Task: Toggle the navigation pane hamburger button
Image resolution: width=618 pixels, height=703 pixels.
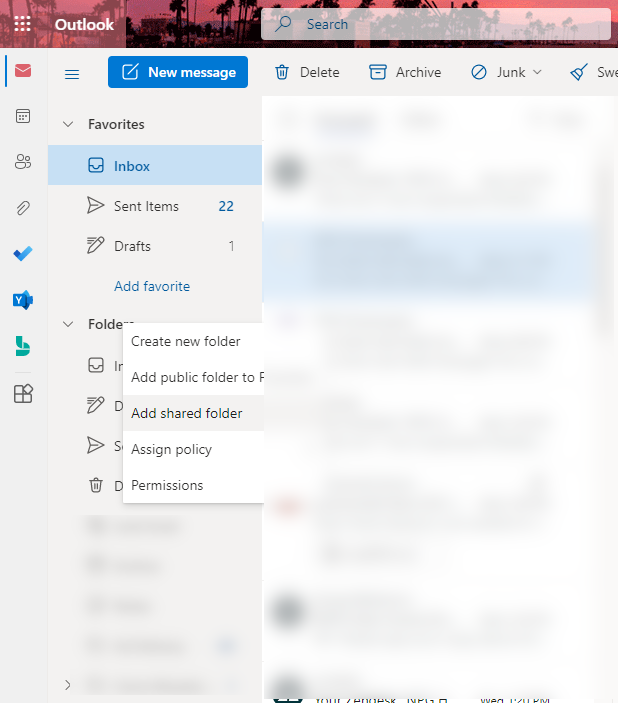Action: coord(72,73)
